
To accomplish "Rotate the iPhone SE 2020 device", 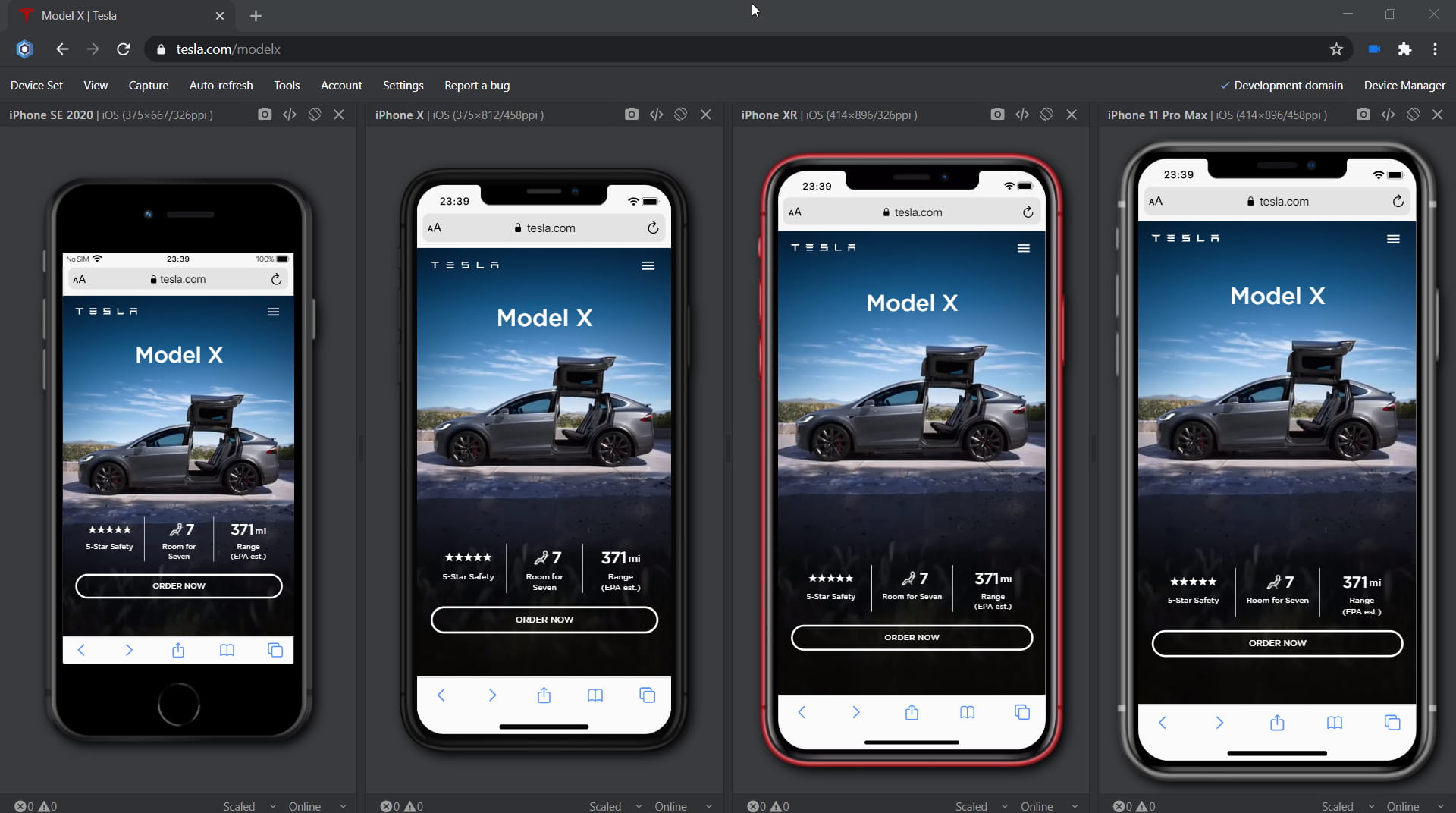I will (x=315, y=115).
